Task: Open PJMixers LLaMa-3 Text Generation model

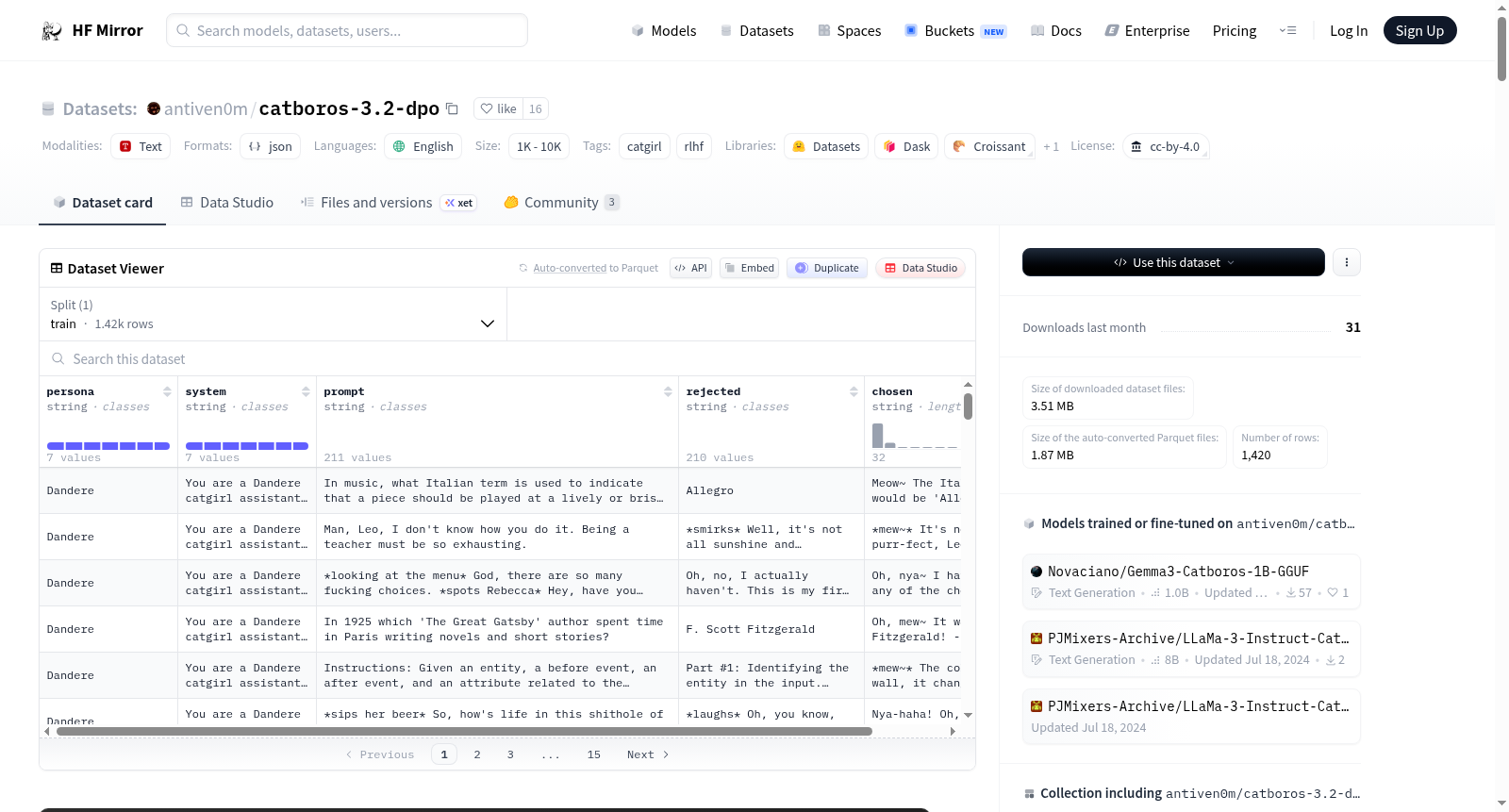Action: point(1191,649)
